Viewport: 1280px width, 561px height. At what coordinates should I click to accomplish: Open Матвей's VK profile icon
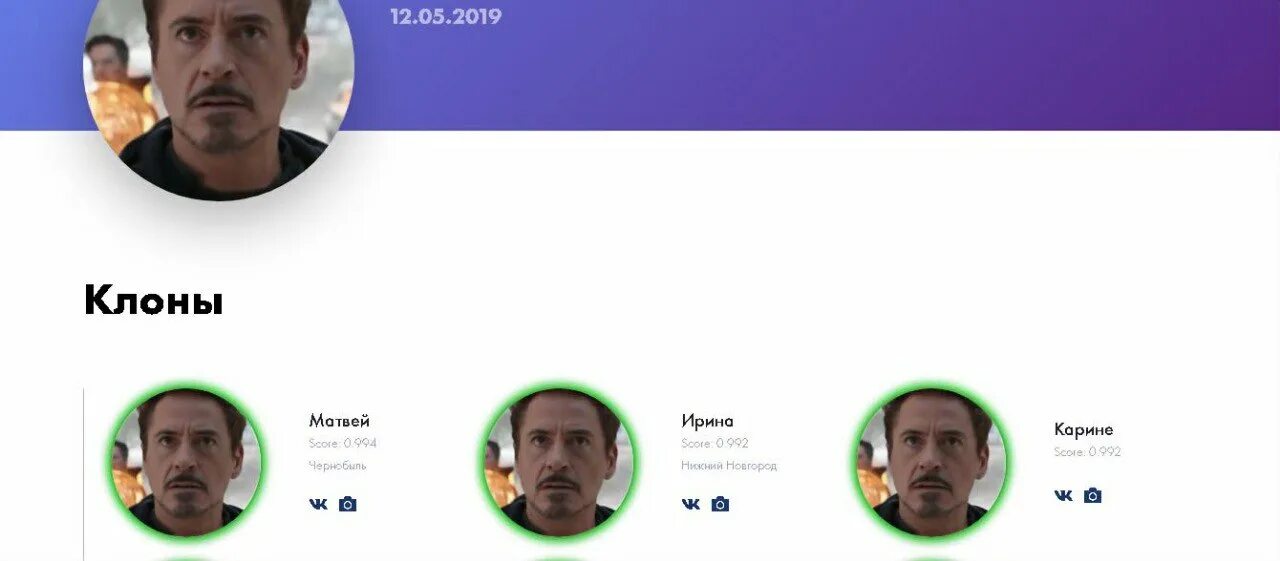pyautogui.click(x=318, y=504)
